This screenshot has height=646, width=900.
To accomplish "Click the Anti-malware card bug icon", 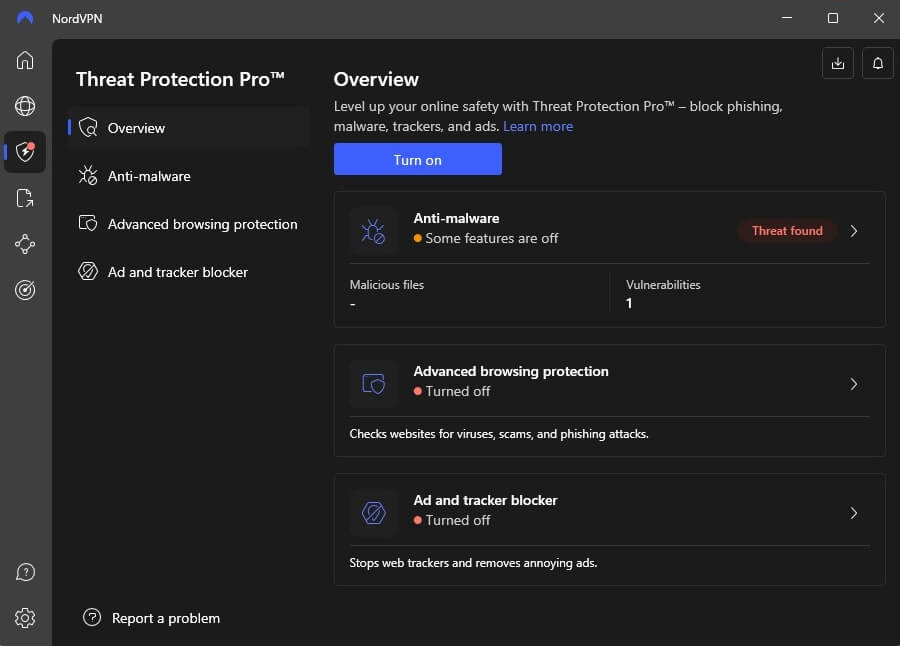I will coord(373,231).
